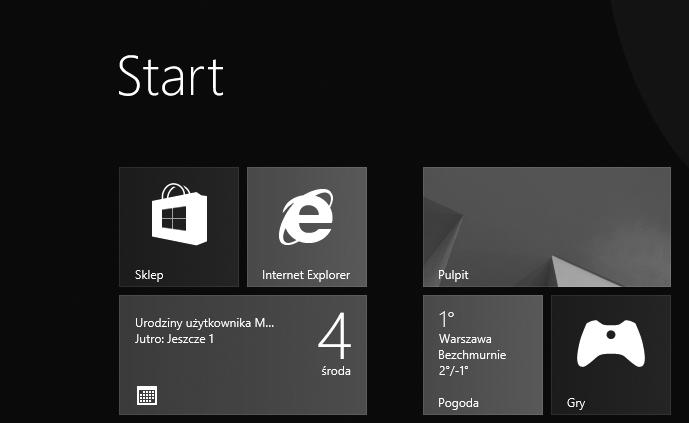The image size is (689, 423).
Task: Open the Pulpit desktop tile
Action: pos(547,227)
